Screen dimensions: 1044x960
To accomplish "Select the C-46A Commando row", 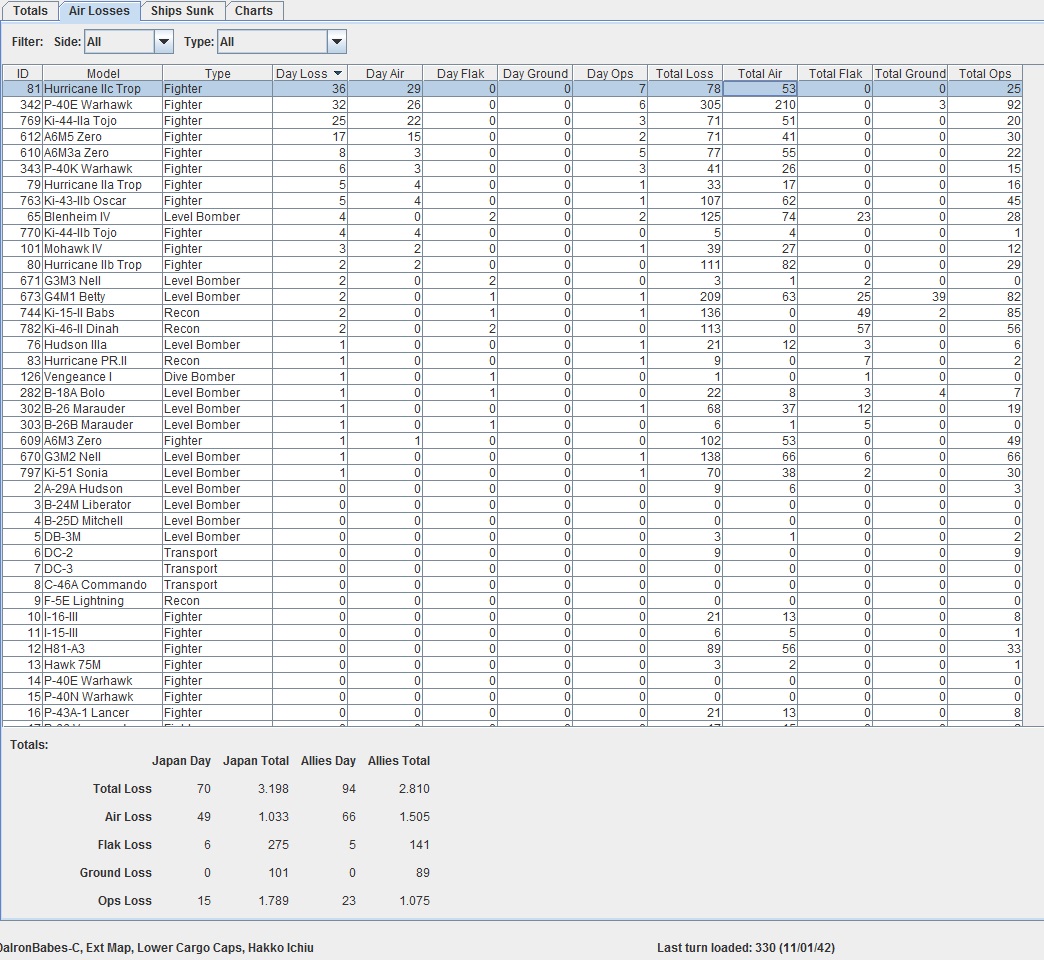I will (513, 584).
